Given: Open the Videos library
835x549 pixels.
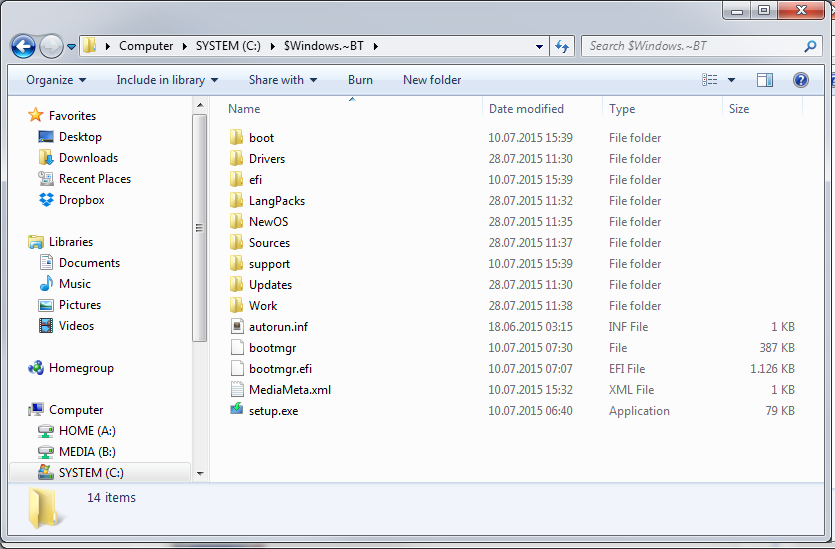Looking at the screenshot, I should pos(76,326).
